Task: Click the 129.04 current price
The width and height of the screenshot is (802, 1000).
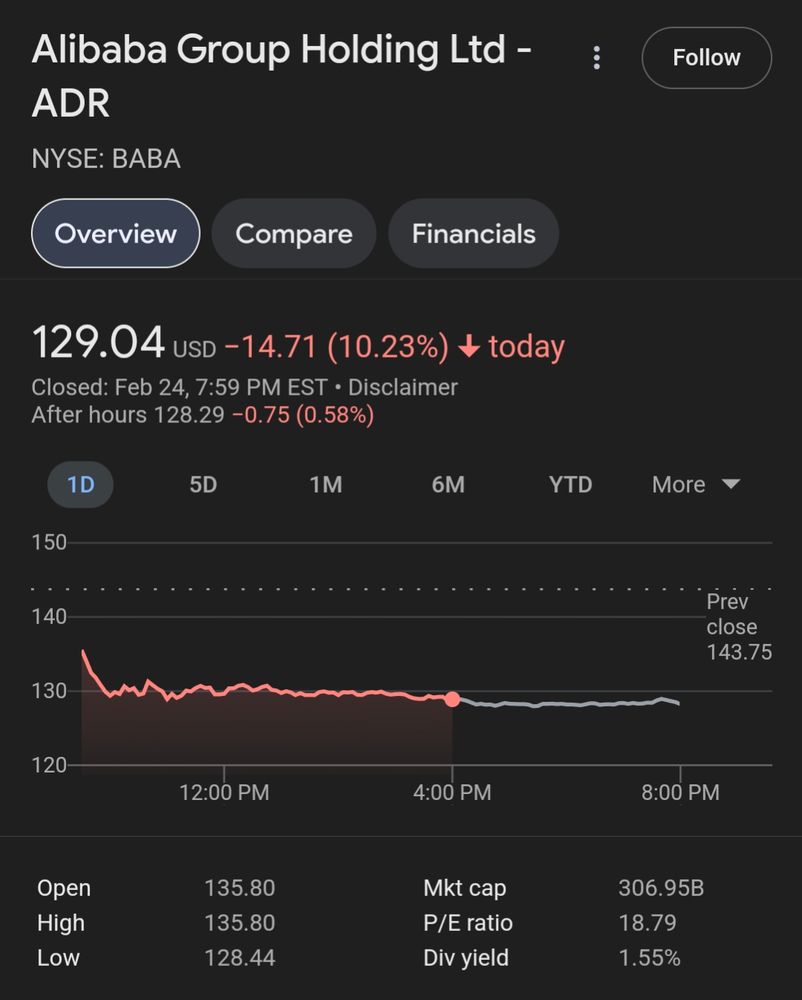Action: 98,343
